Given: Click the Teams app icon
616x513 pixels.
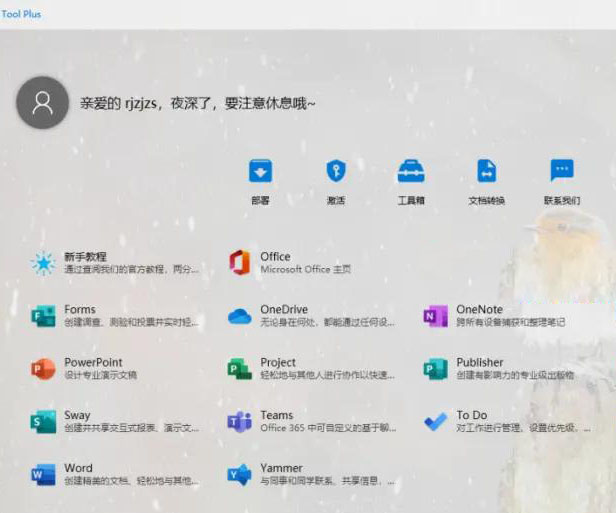Looking at the screenshot, I should tap(240, 422).
